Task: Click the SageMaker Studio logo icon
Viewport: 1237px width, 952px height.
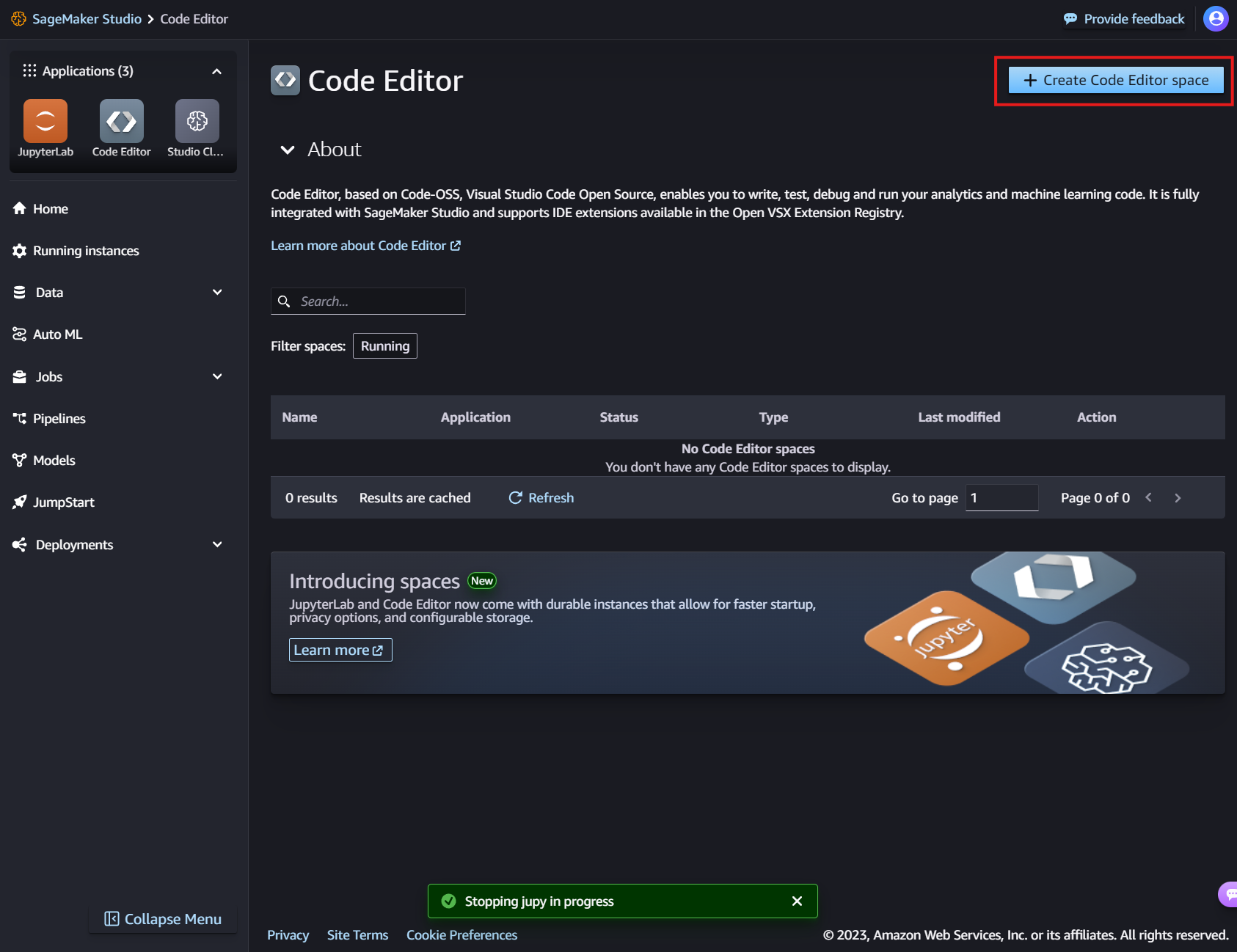Action: pyautogui.click(x=19, y=19)
